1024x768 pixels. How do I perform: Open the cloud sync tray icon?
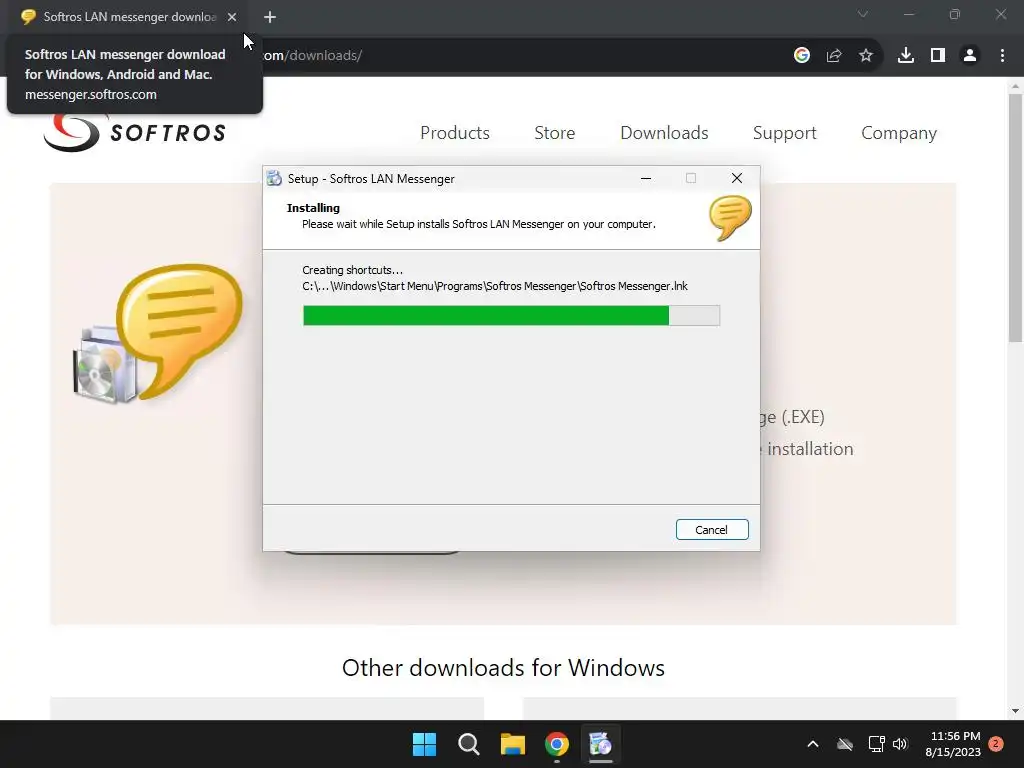coord(845,744)
